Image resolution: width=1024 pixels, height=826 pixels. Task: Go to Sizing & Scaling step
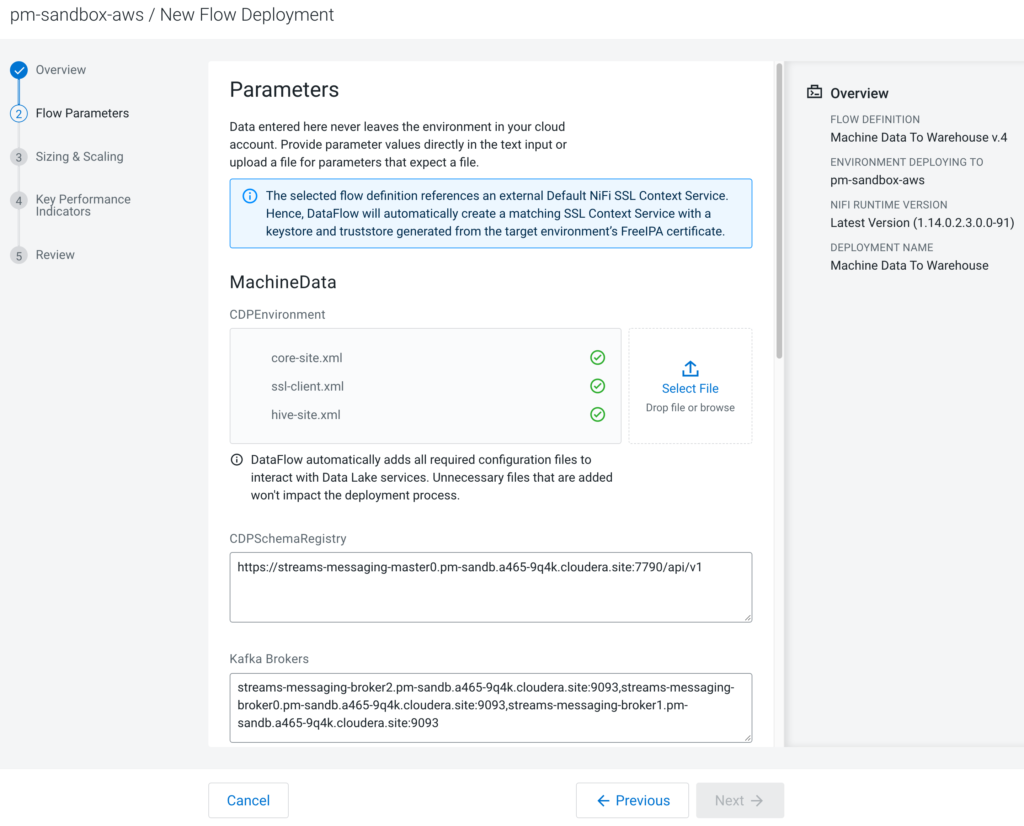(79, 157)
